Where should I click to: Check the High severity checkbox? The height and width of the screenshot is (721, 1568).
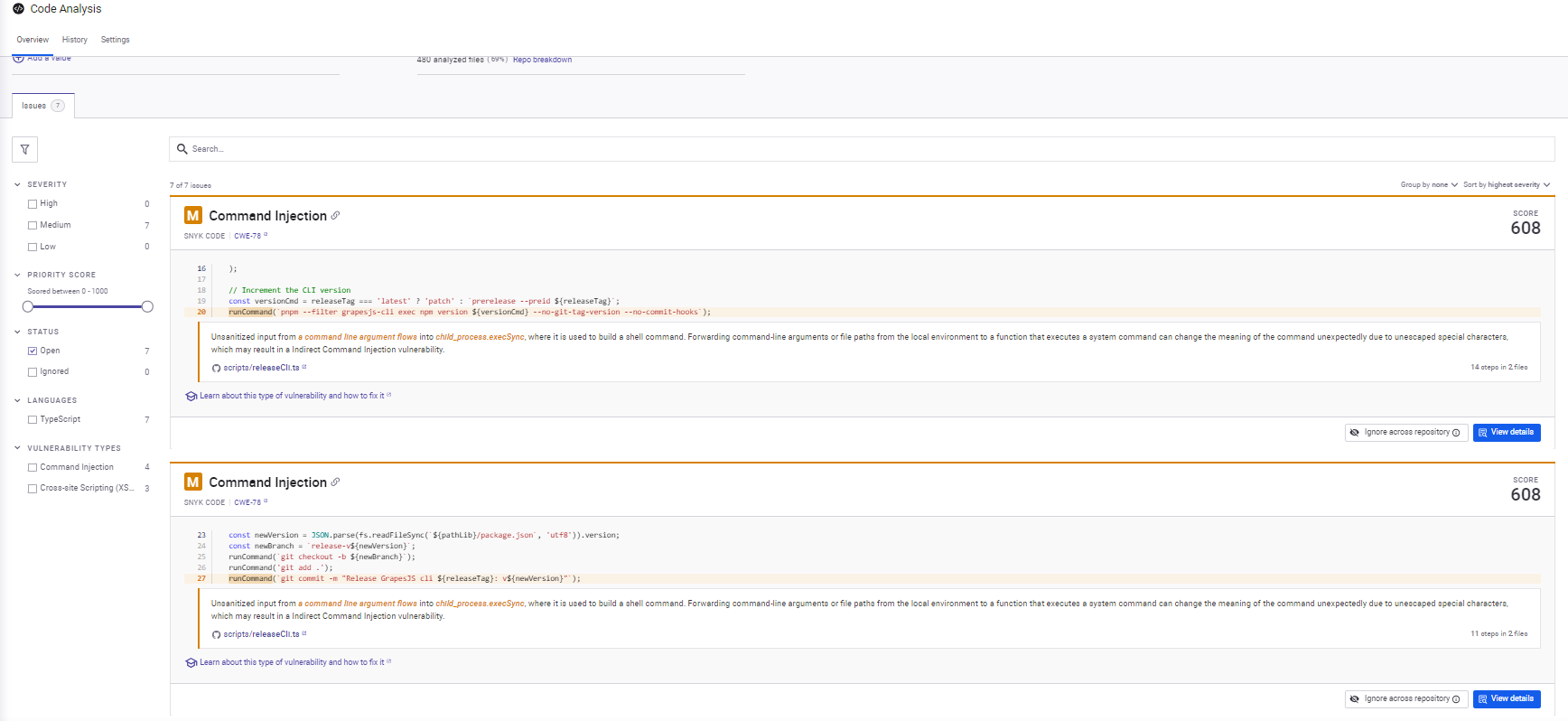33,204
